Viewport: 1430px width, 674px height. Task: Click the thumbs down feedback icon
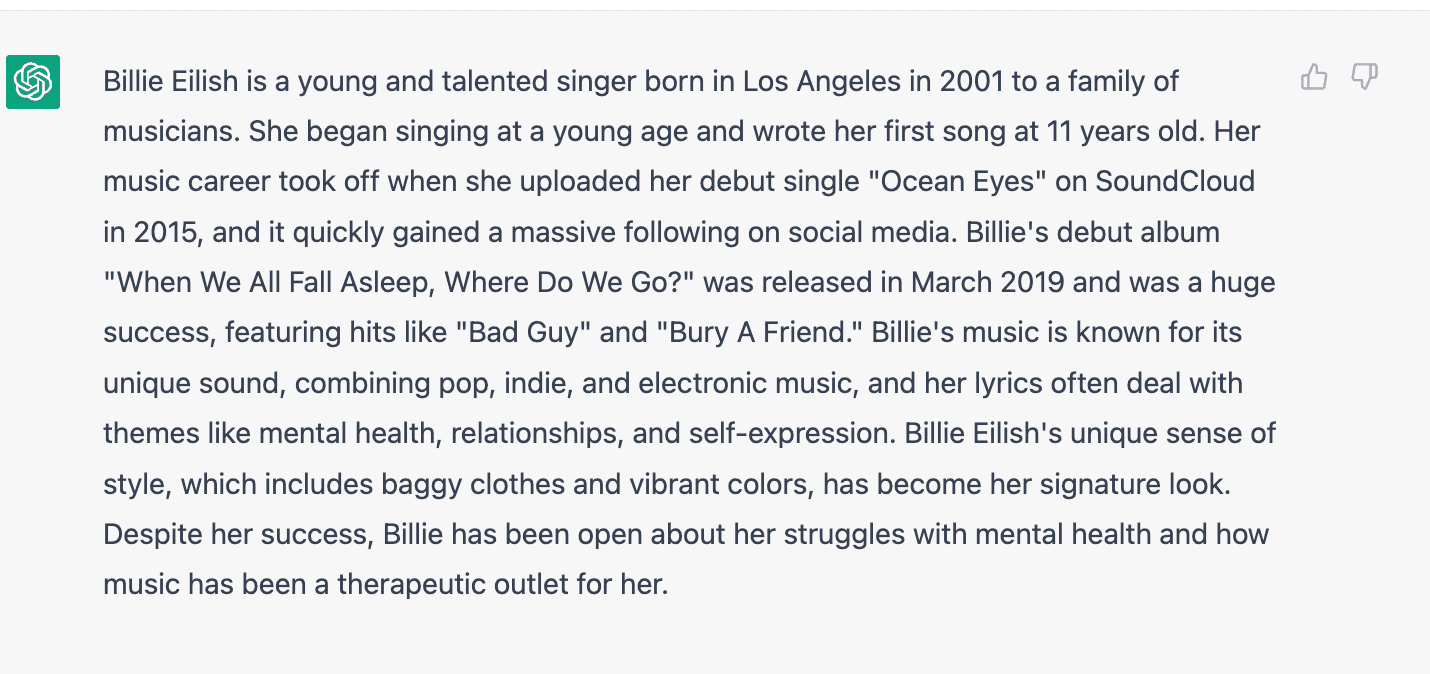(1365, 77)
